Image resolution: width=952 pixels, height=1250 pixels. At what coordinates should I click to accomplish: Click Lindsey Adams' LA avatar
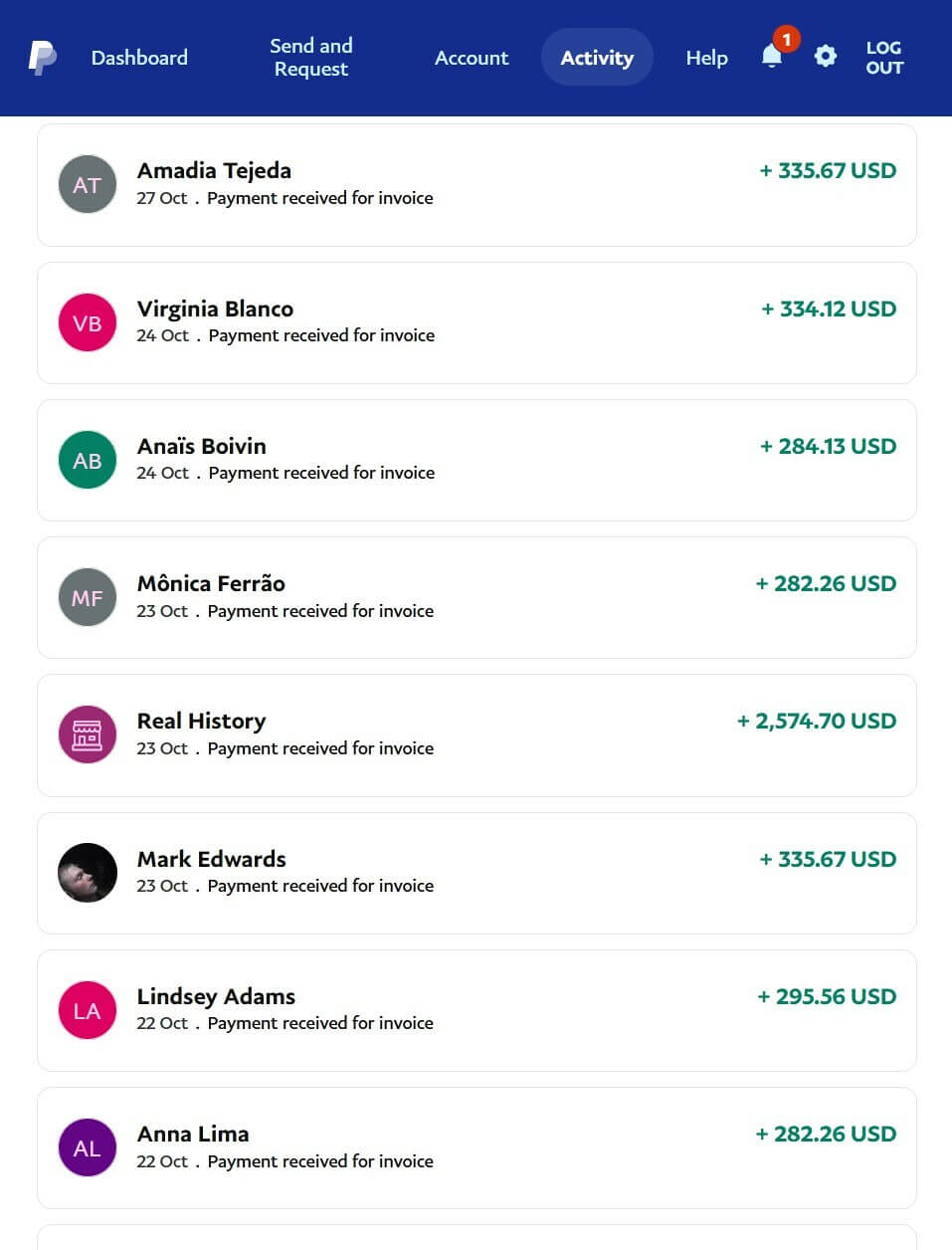tap(88, 1010)
